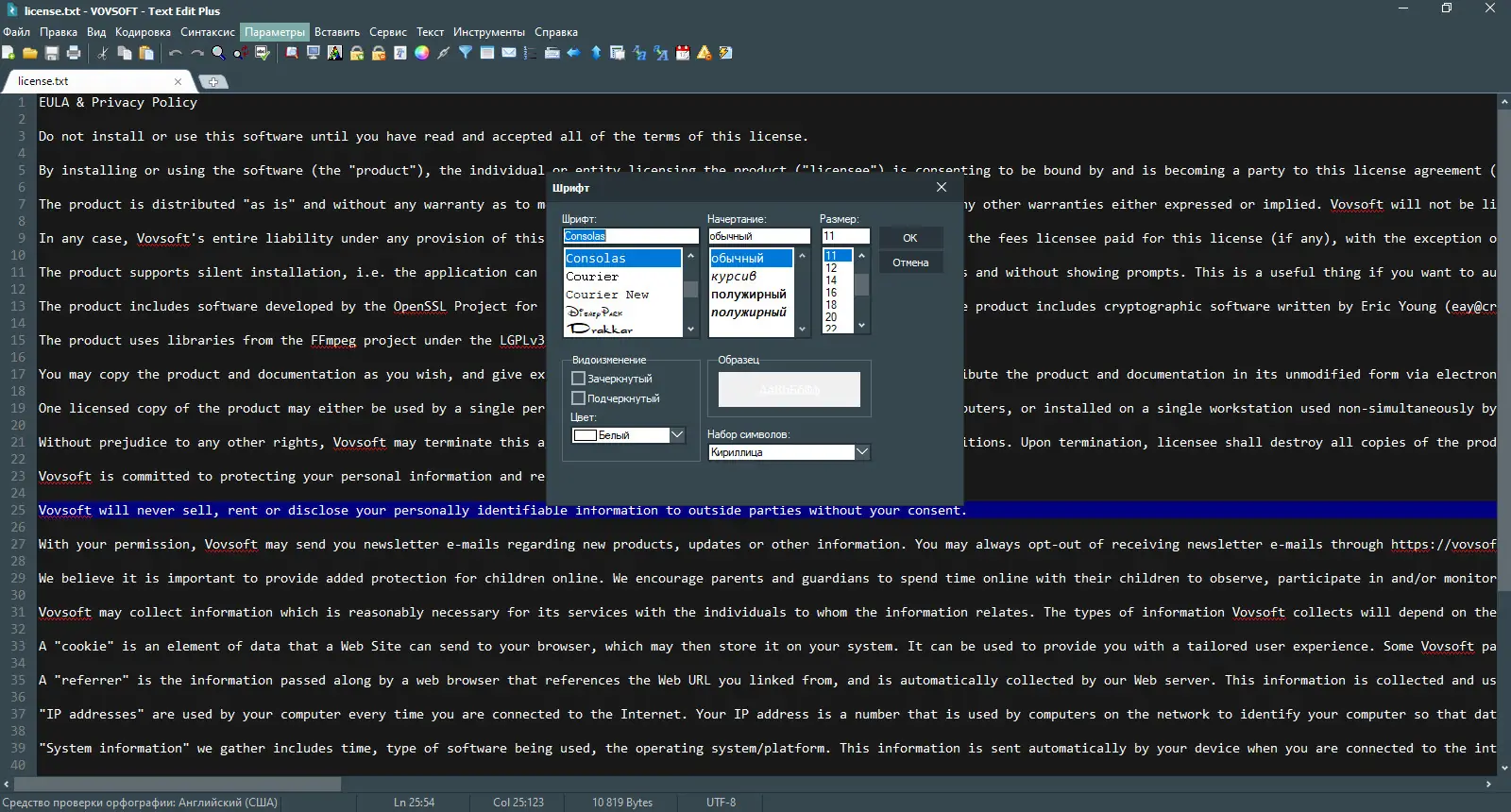Click the UTF-8 encoding in the status bar

tap(721, 803)
